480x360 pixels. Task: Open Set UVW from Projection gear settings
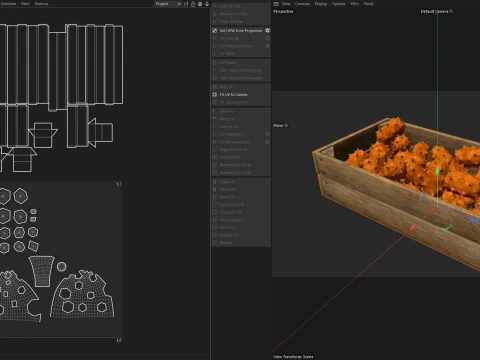pyautogui.click(x=267, y=31)
